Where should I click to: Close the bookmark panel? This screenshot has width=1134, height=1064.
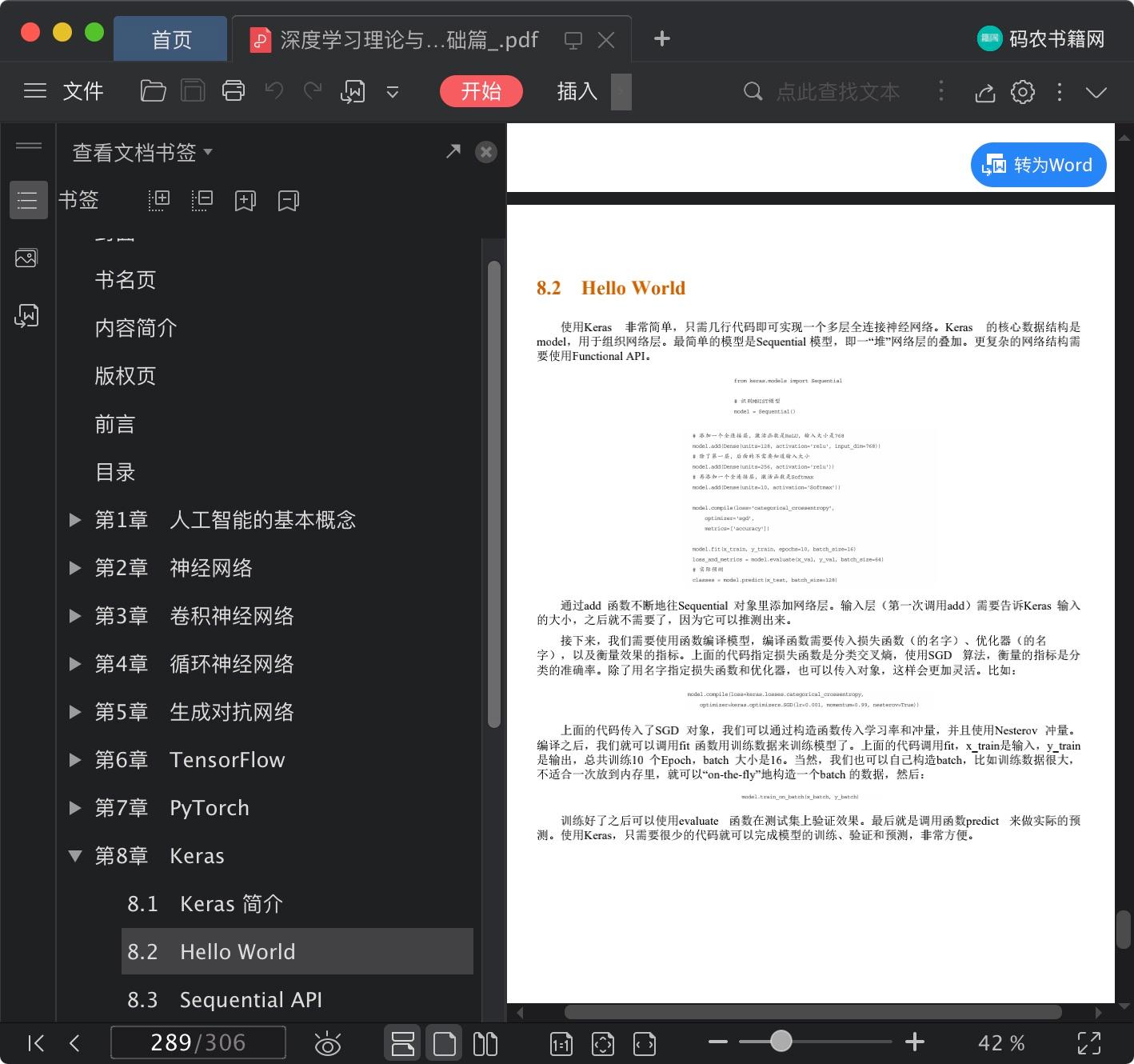coord(486,152)
